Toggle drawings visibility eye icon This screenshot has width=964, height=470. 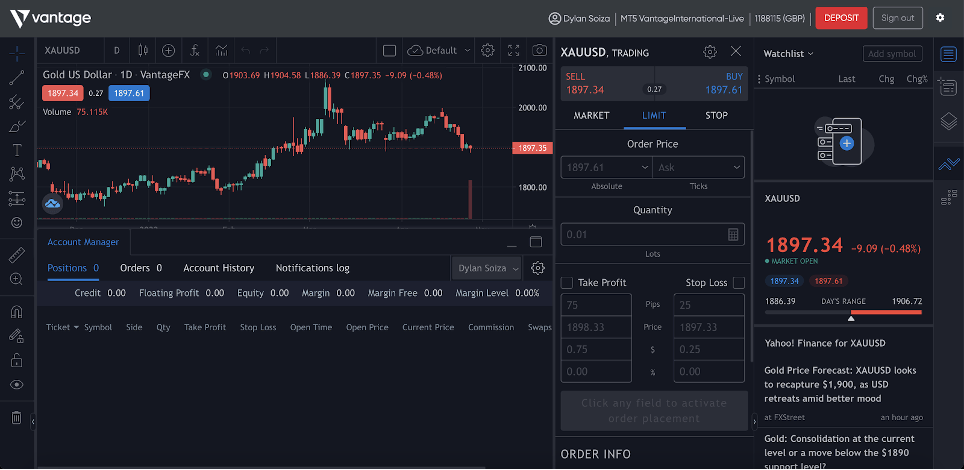(x=16, y=384)
